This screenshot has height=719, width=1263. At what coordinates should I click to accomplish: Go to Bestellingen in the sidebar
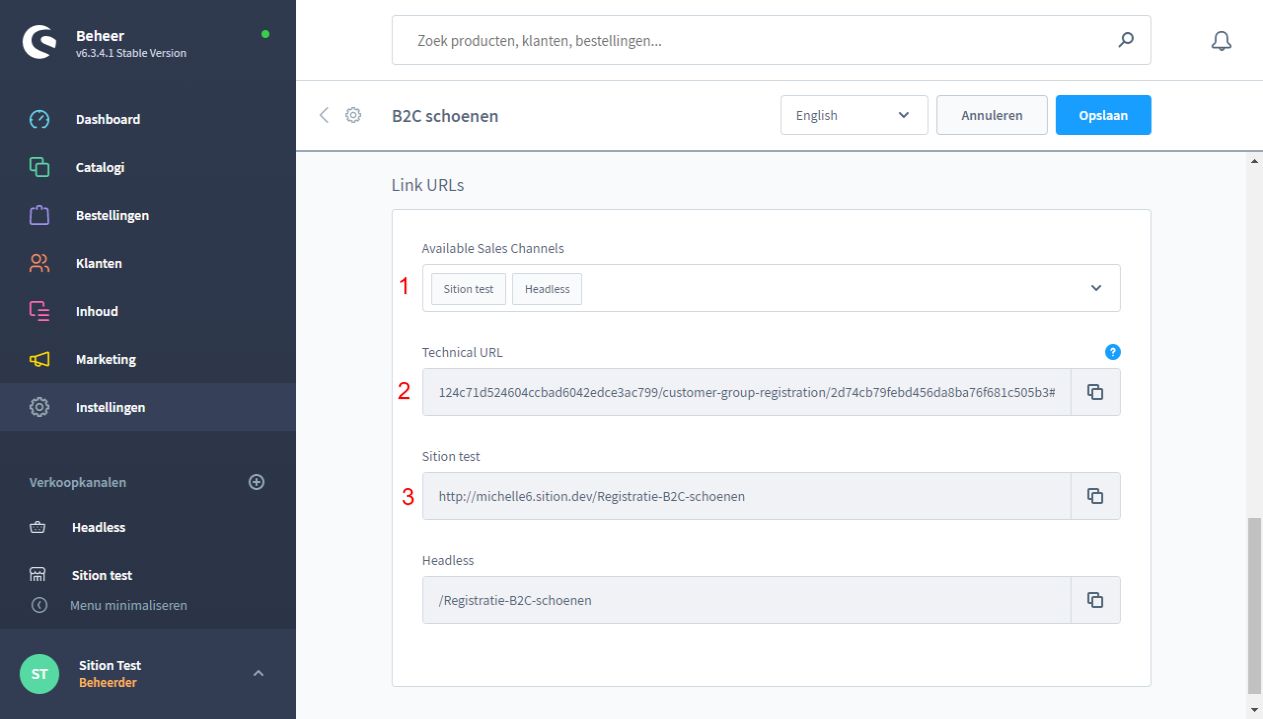pyautogui.click(x=112, y=215)
